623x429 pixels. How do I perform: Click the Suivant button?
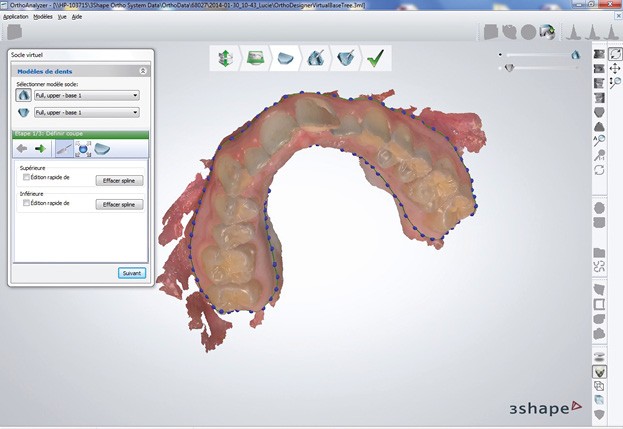point(131,272)
